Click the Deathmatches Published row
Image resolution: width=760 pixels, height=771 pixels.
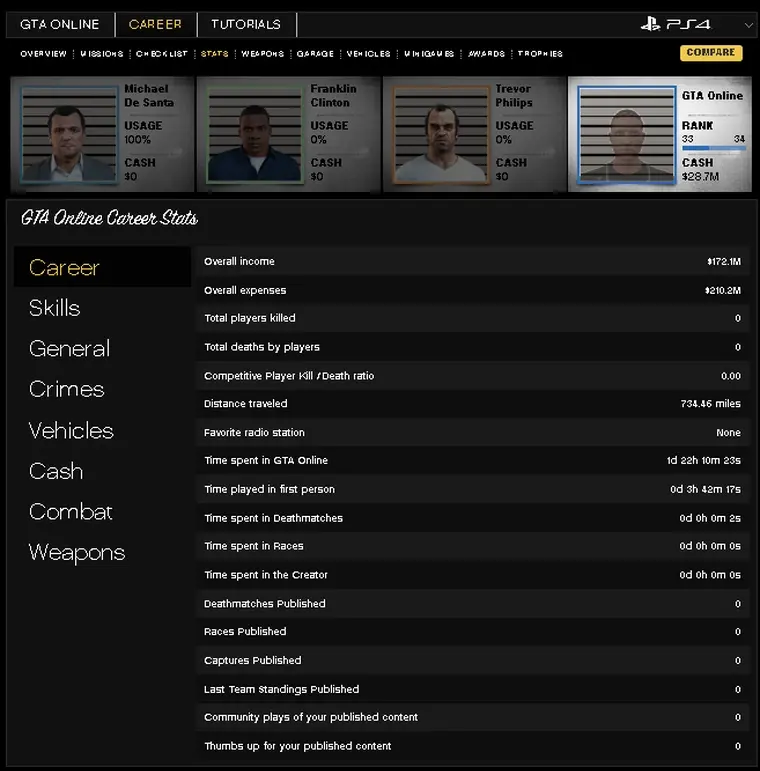pos(473,604)
